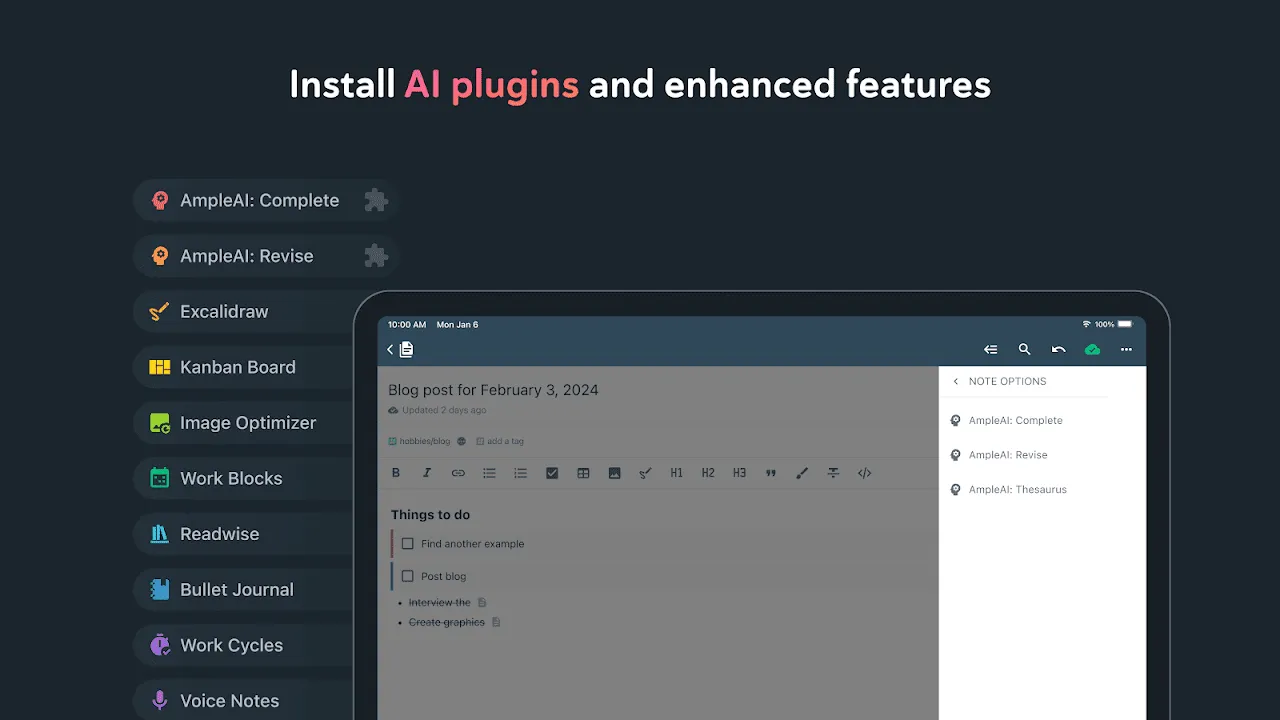Click the search magnifier icon in header
1280x720 pixels.
pos(1024,350)
